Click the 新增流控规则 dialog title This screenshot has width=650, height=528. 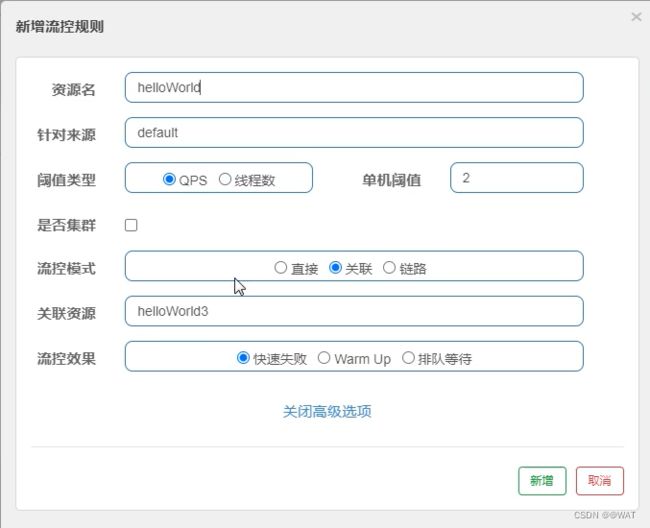point(60,27)
